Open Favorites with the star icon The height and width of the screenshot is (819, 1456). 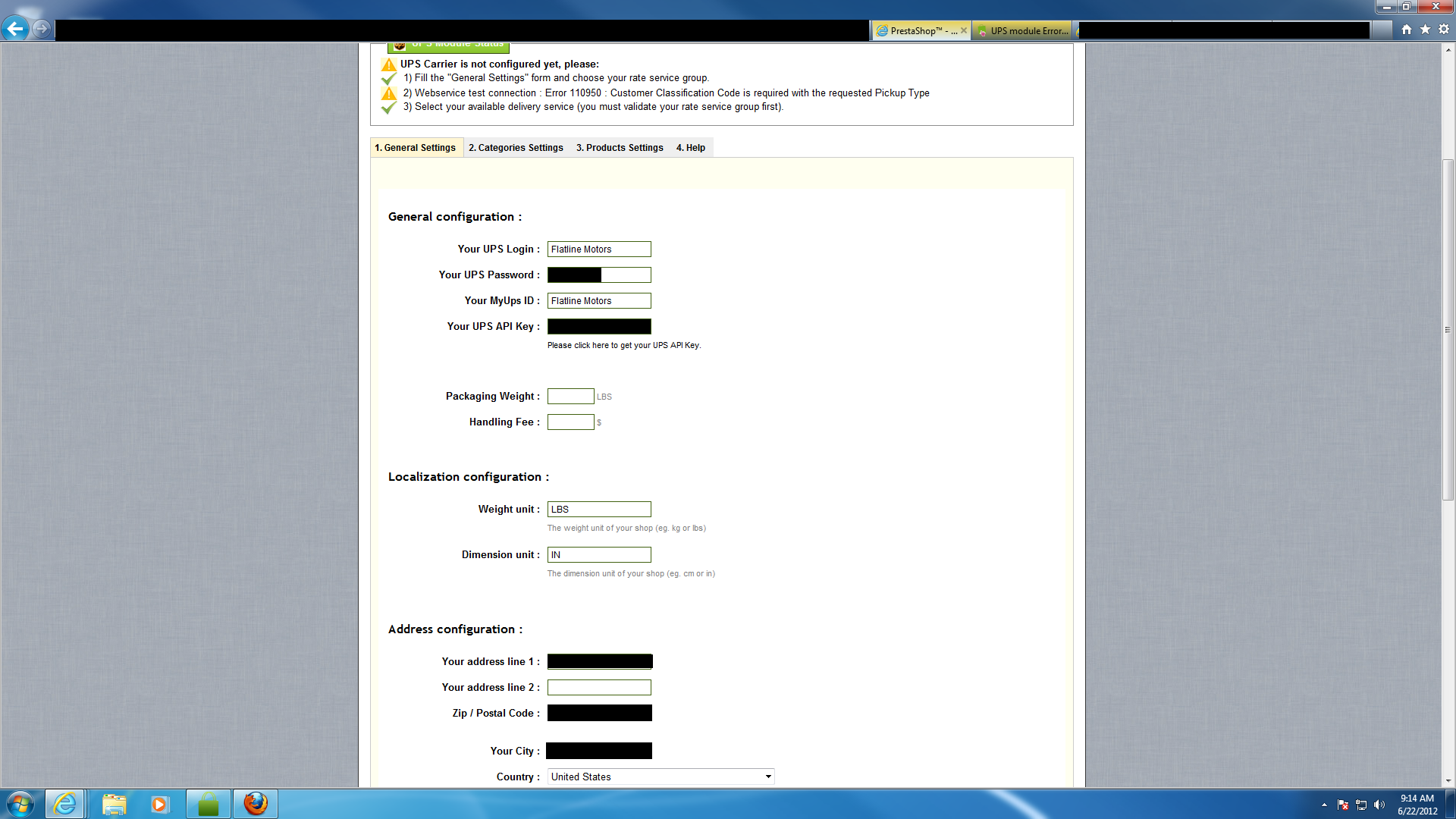pos(1425,30)
